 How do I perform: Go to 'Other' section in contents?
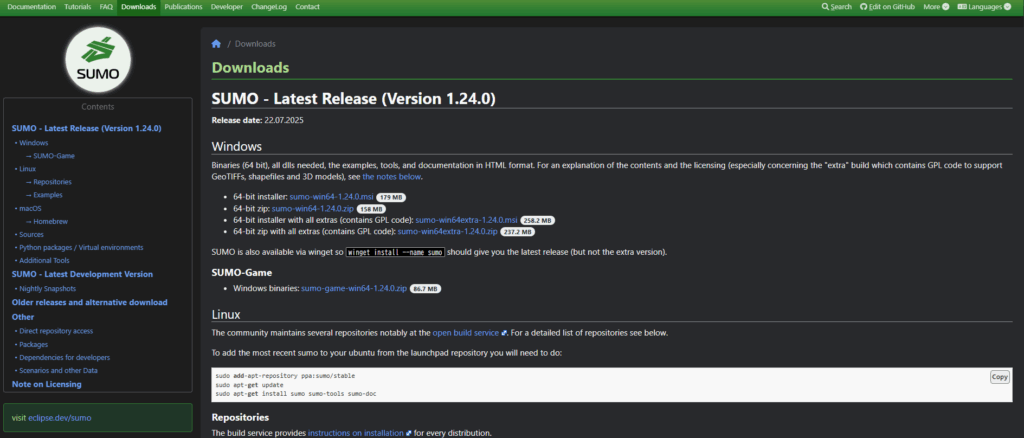(23, 317)
